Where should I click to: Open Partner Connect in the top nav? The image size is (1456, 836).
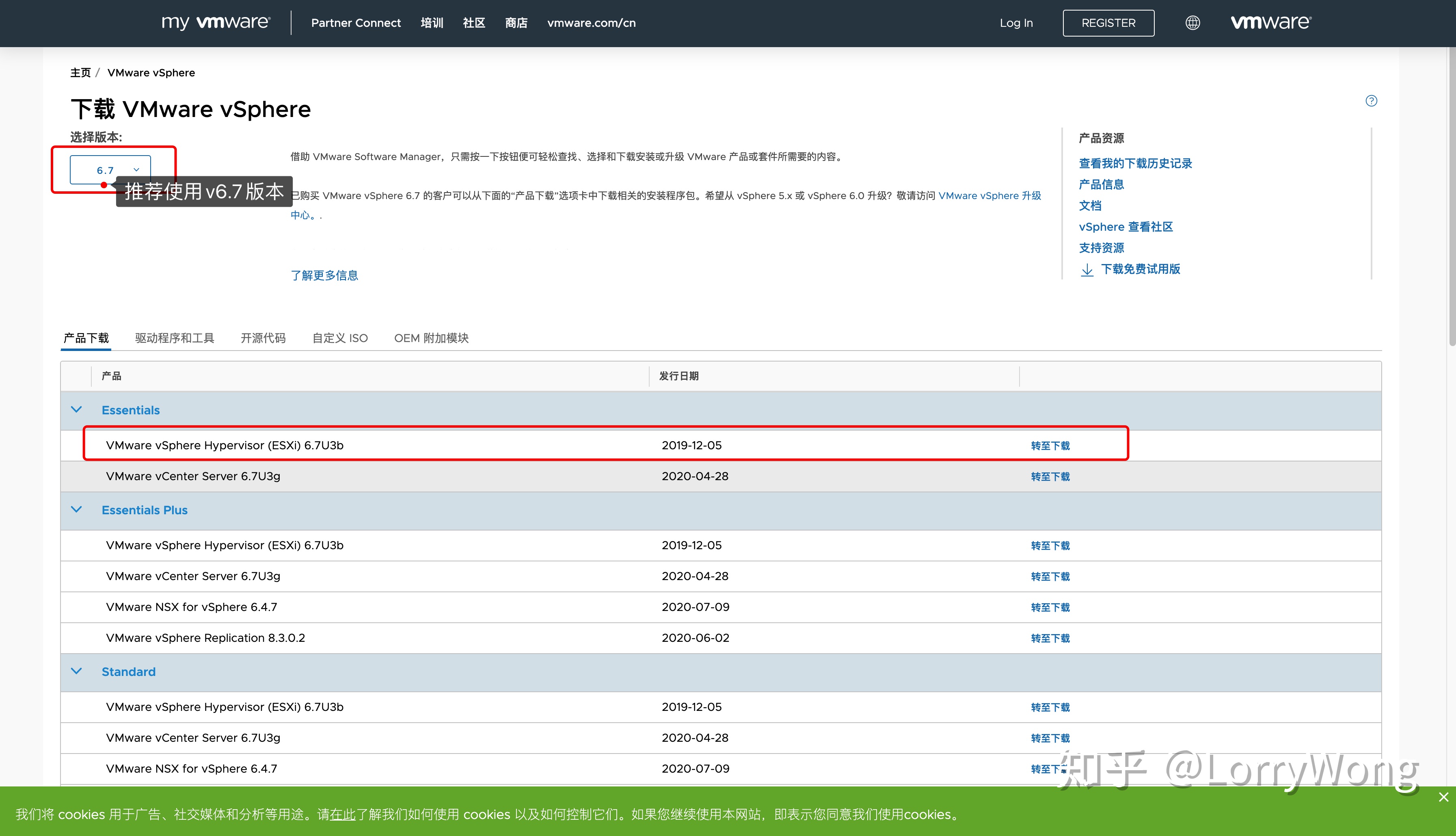coord(356,23)
